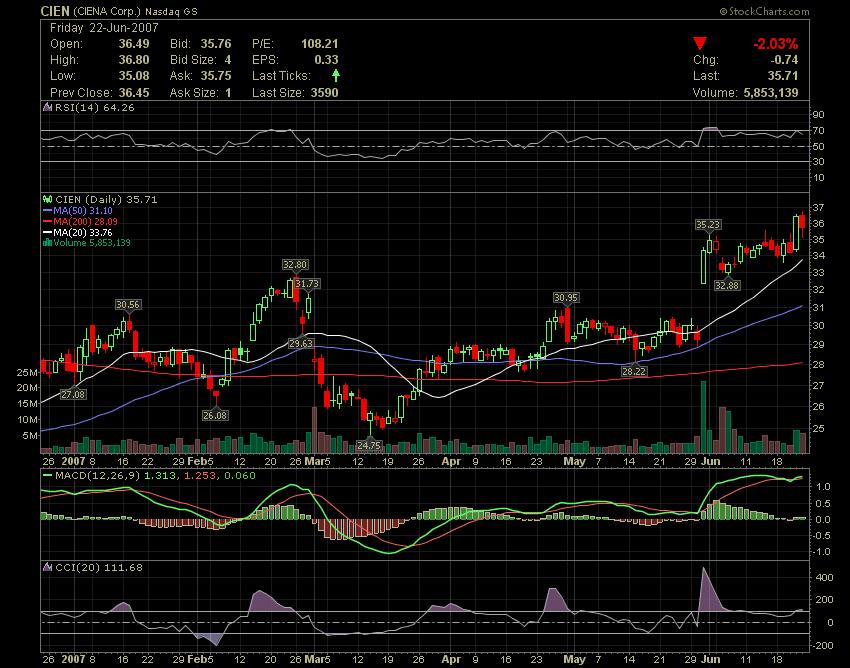Click the 'MA(20) 33.76' legend label
This screenshot has width=850, height=668.
83,232
